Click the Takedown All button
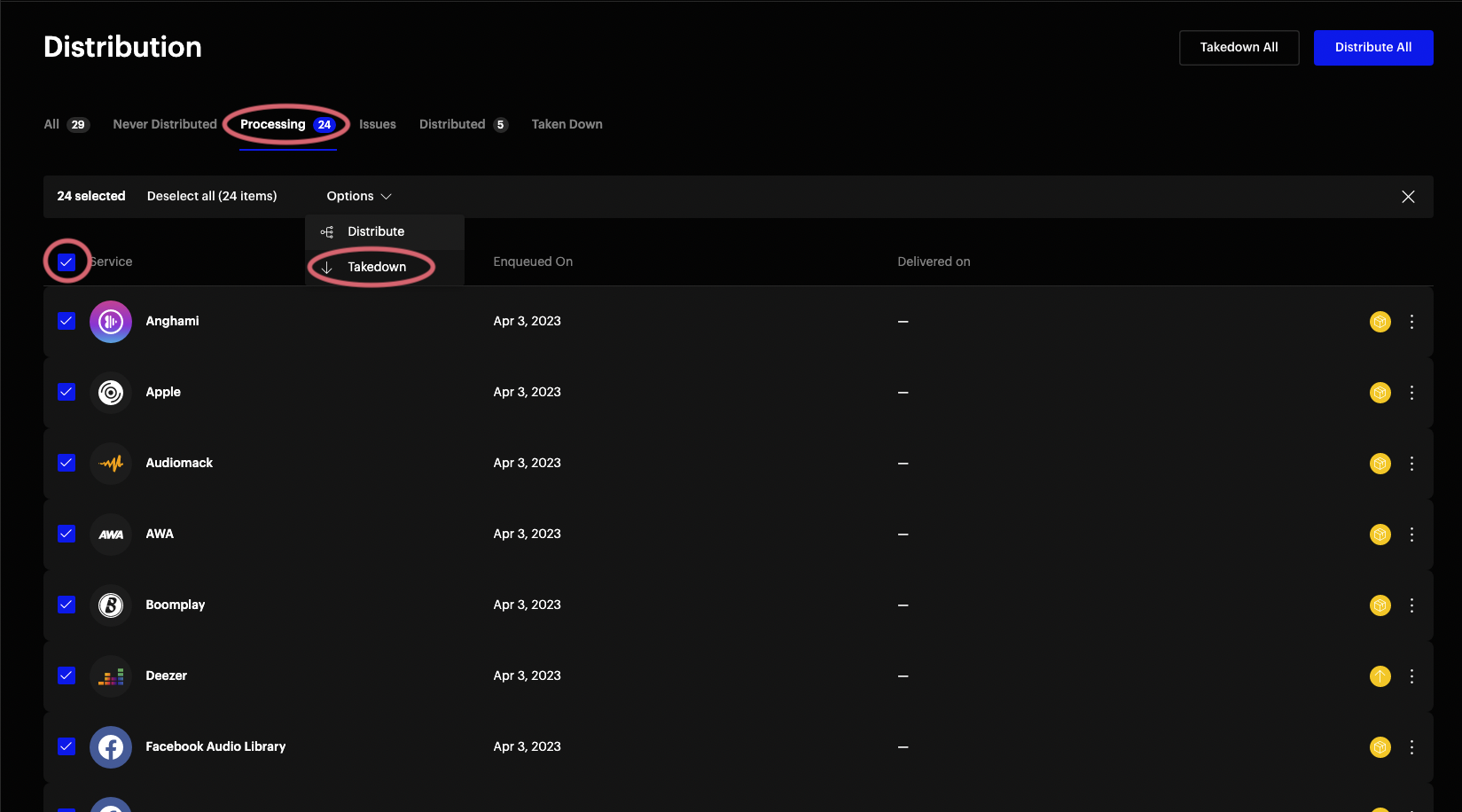Screen dimensions: 1462x812 tap(1239, 48)
